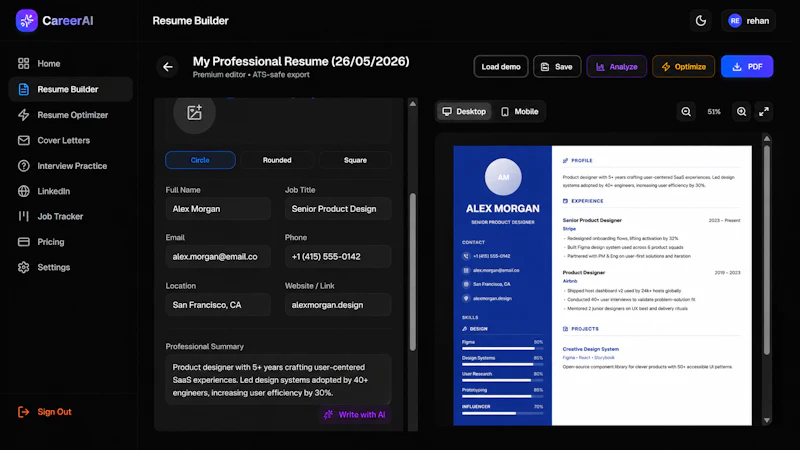This screenshot has width=800, height=450.
Task: Open the rehan user profile menu
Action: [748, 21]
